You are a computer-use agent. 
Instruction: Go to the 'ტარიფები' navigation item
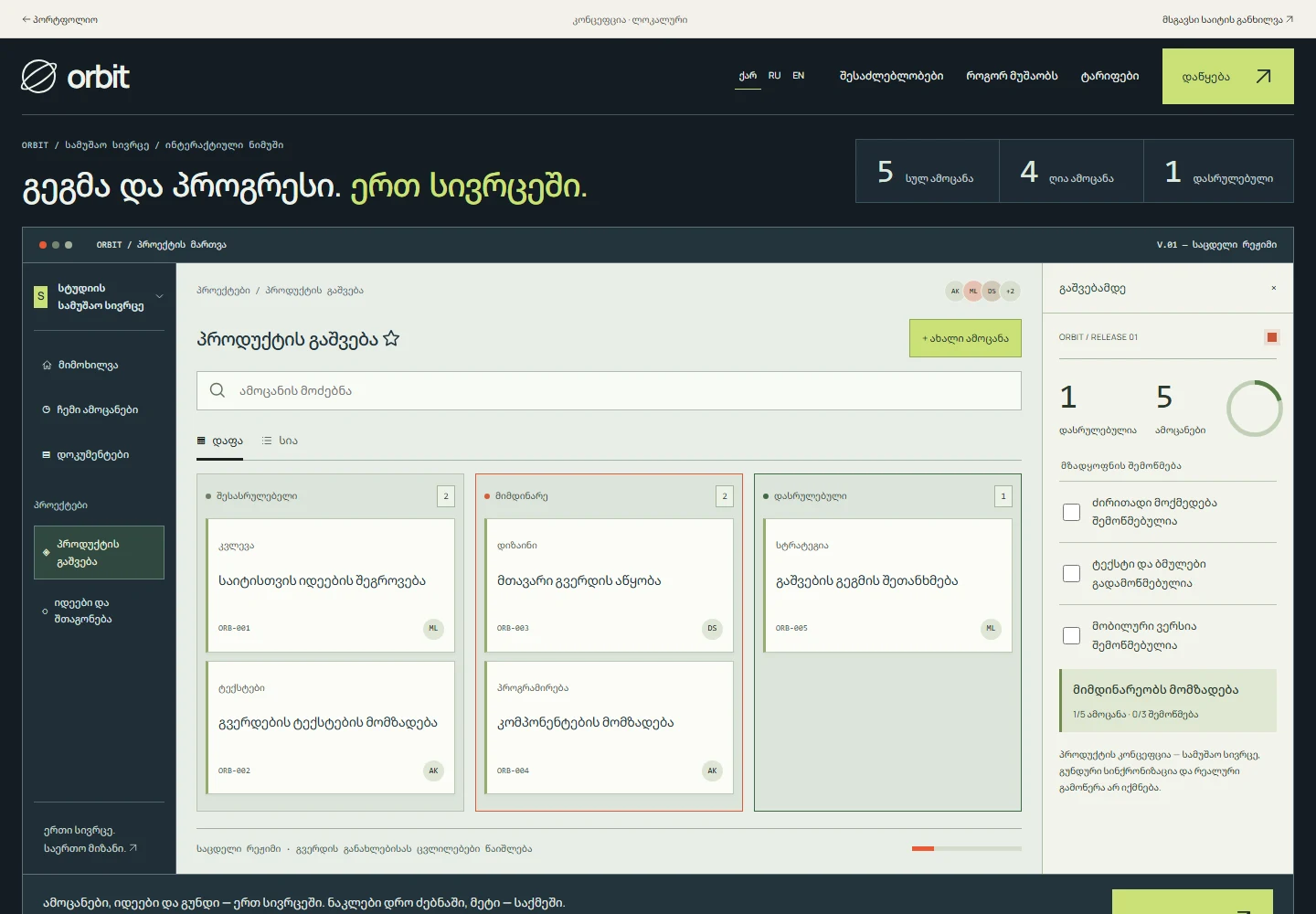coord(1109,76)
